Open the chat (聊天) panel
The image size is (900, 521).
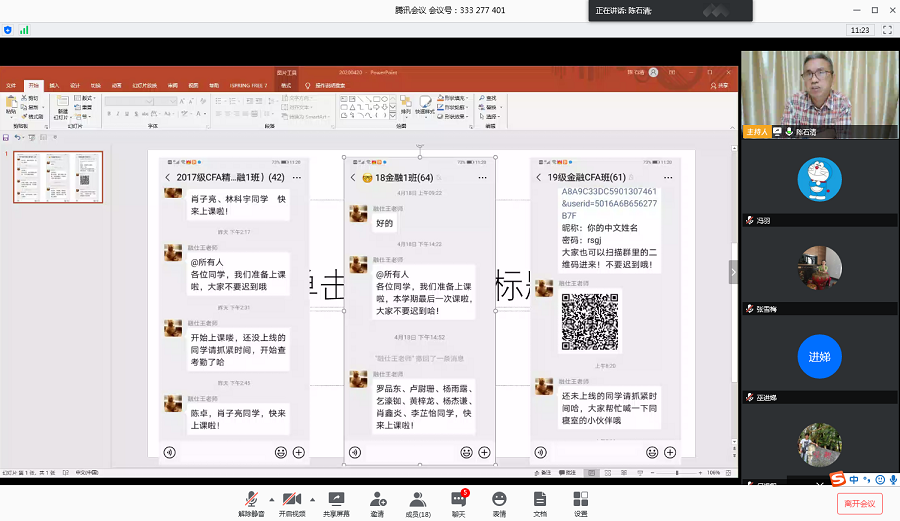(459, 499)
